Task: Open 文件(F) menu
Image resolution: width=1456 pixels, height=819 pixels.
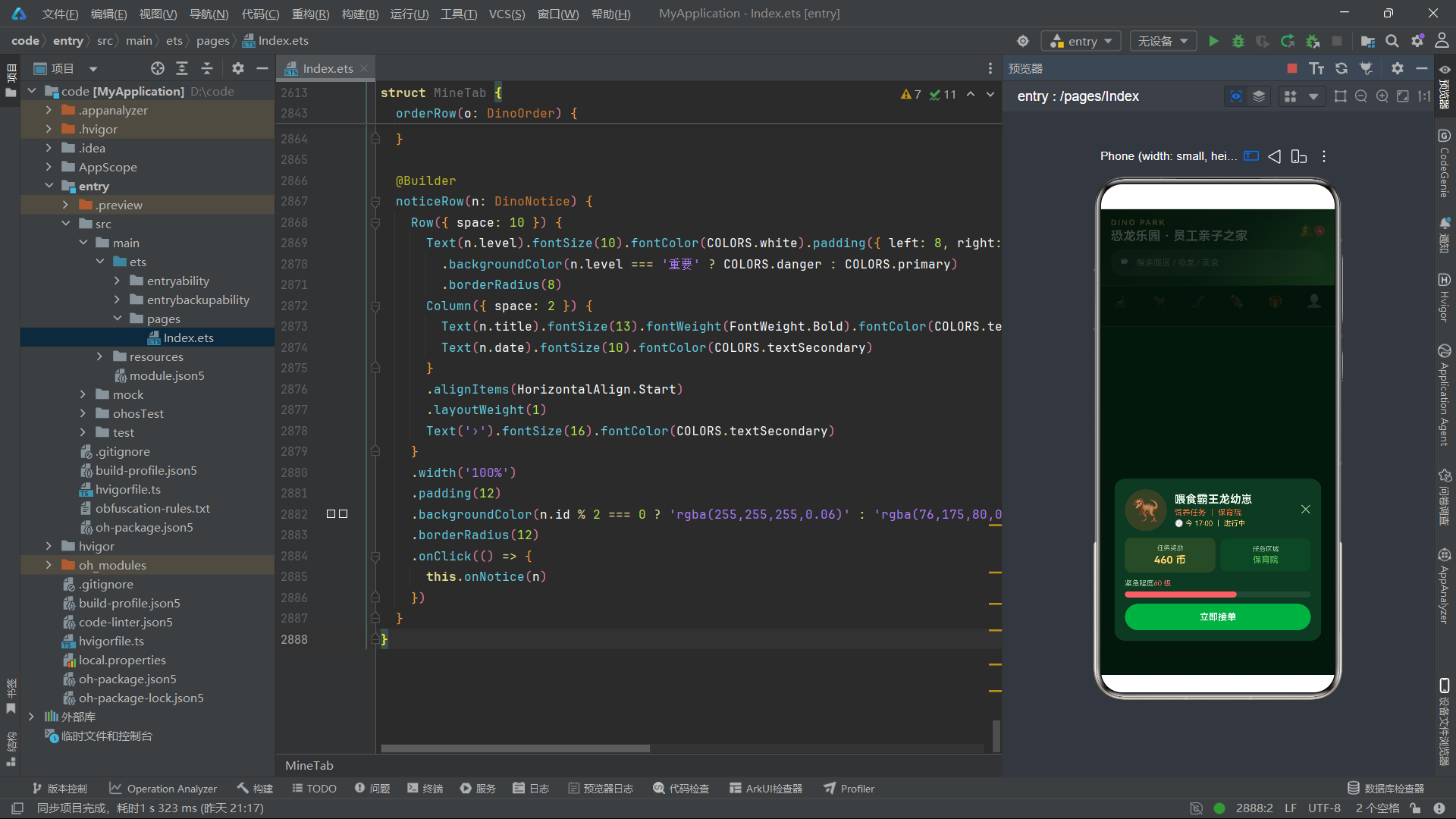Action: tap(60, 14)
